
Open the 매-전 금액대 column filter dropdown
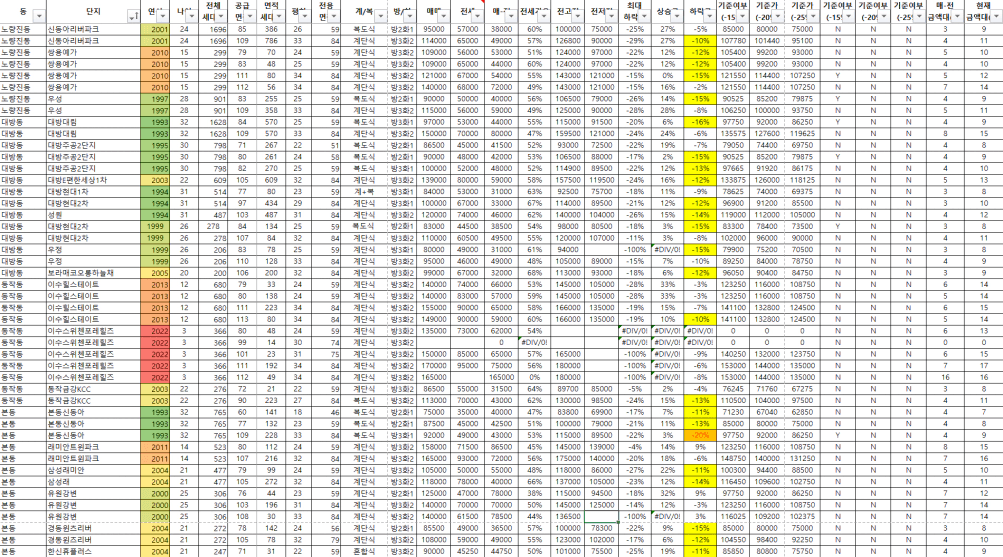(x=957, y=16)
